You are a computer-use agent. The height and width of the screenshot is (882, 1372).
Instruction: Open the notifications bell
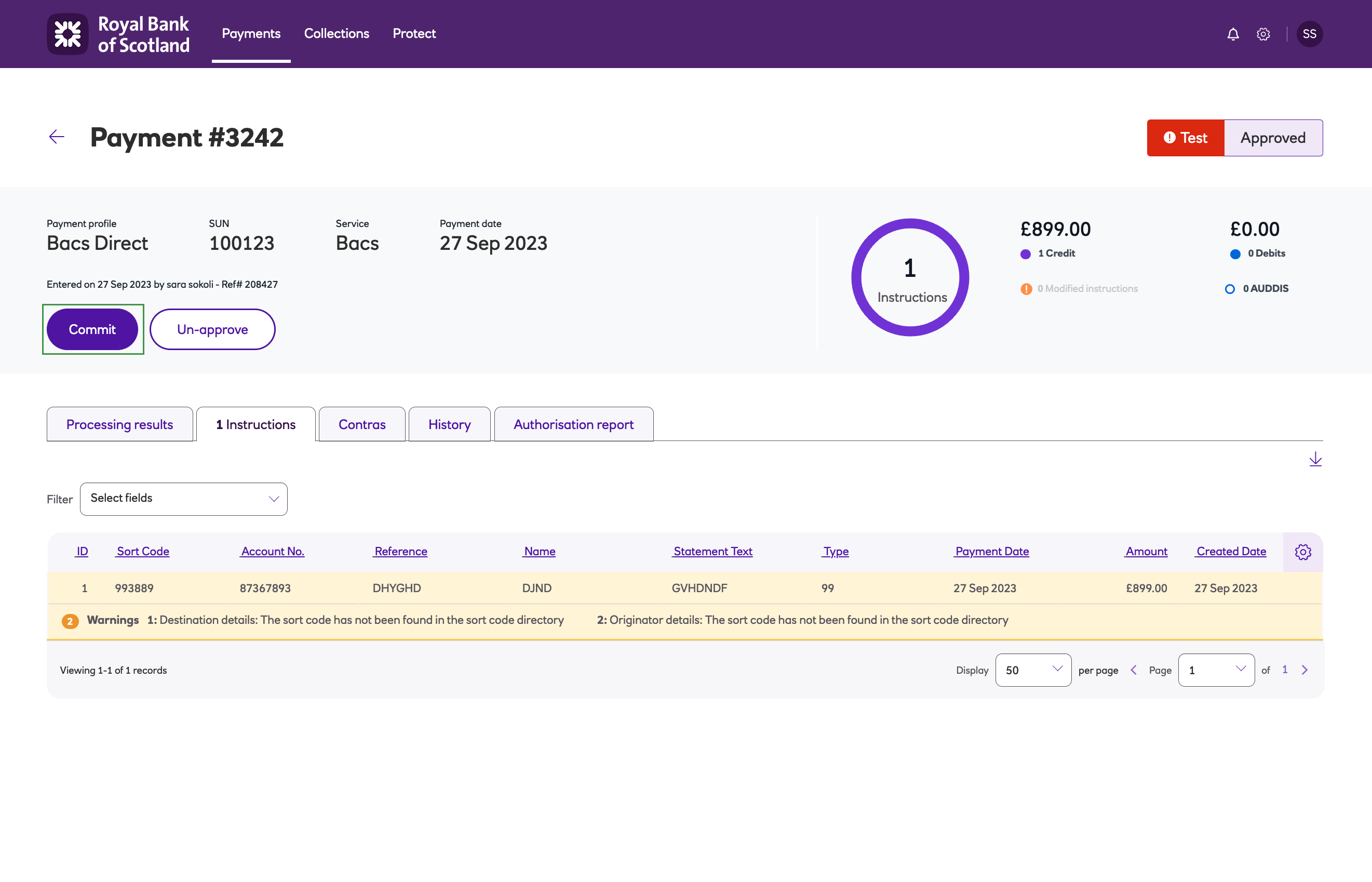pyautogui.click(x=1233, y=34)
